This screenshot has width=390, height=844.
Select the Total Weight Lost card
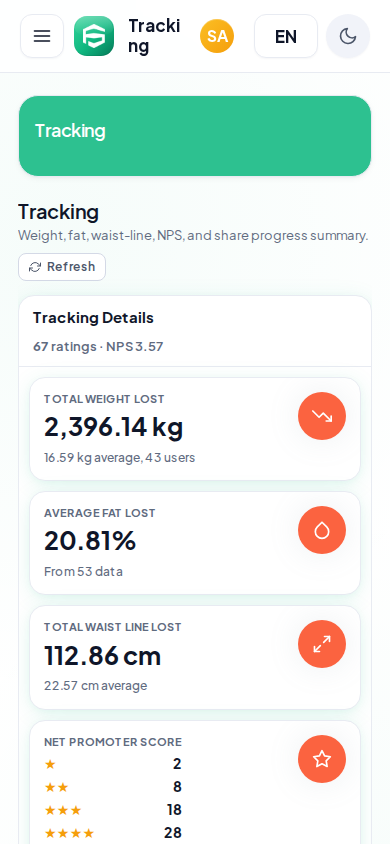pyautogui.click(x=195, y=429)
